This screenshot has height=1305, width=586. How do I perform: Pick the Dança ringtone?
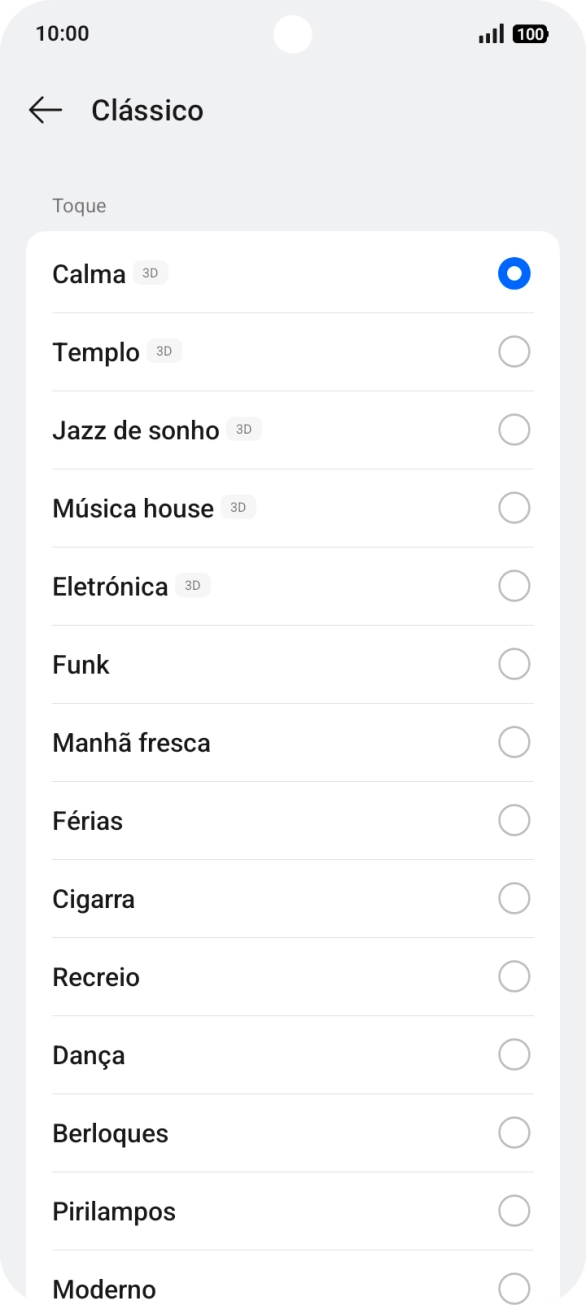(x=514, y=1054)
